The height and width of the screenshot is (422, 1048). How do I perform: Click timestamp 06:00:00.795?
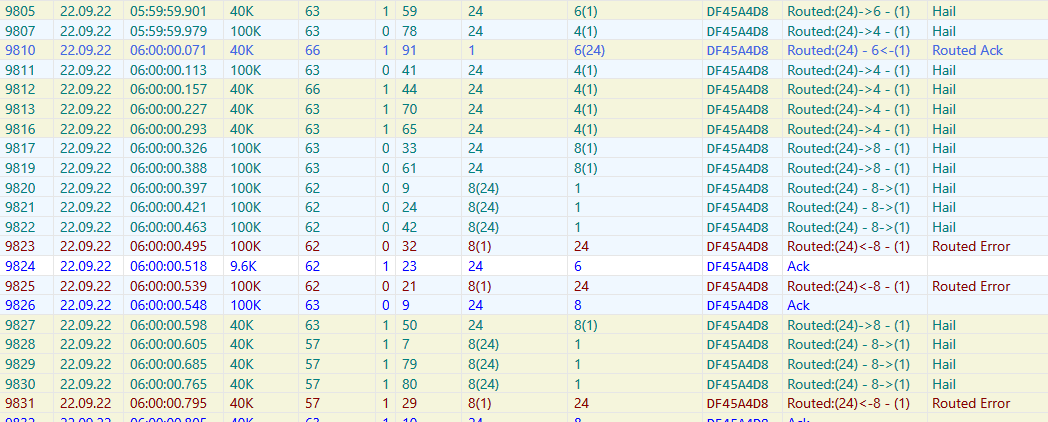[168, 404]
